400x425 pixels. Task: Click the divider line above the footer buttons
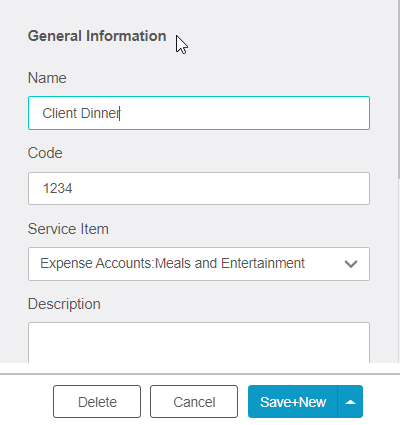point(200,374)
